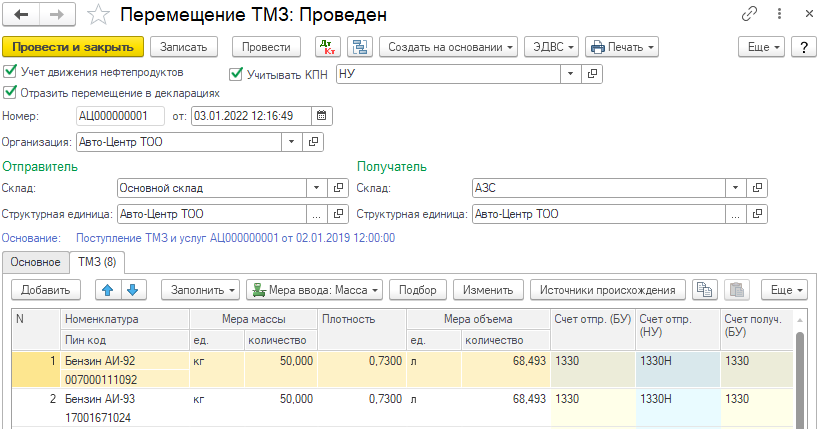Move row down with blue arrow
Viewport: 821px width, 429px height.
click(131, 290)
